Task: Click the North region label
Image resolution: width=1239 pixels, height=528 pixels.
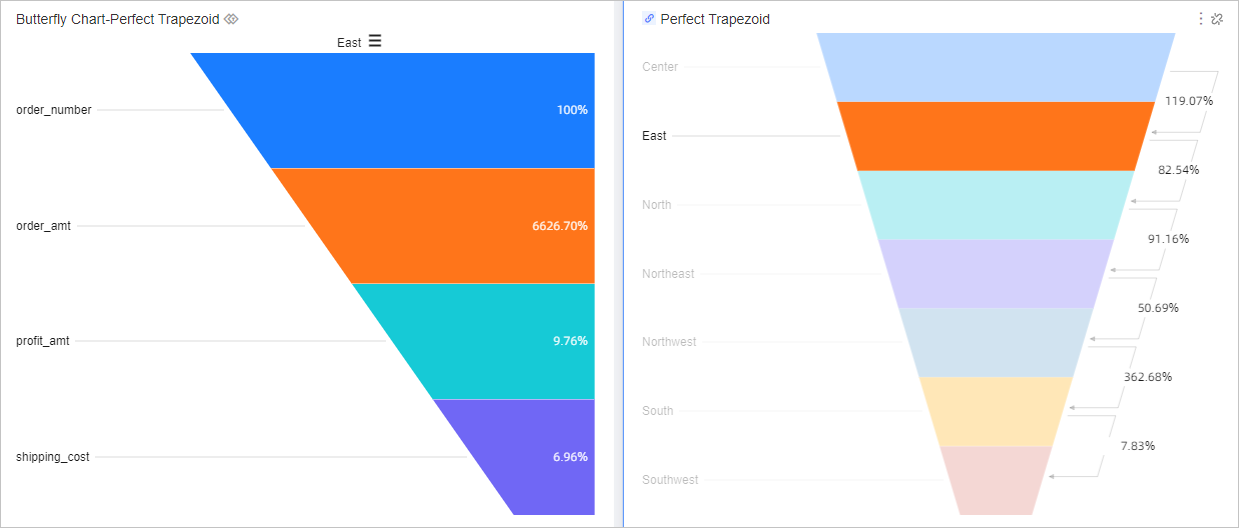Action: [x=657, y=205]
